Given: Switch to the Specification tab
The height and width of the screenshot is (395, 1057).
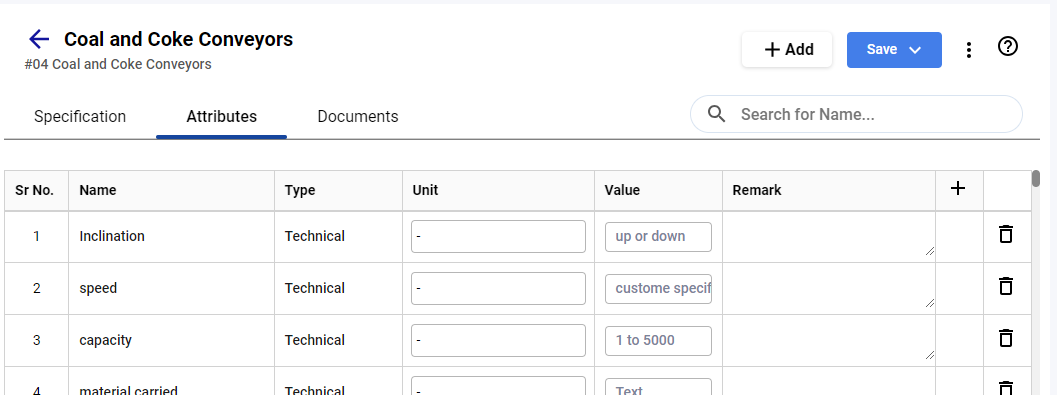Looking at the screenshot, I should pos(80,117).
